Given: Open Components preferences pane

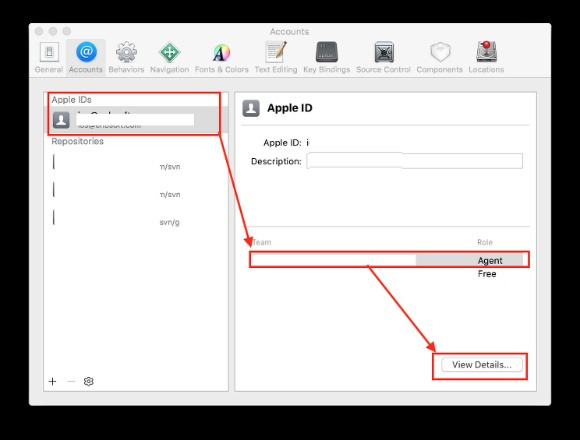Looking at the screenshot, I should (439, 58).
